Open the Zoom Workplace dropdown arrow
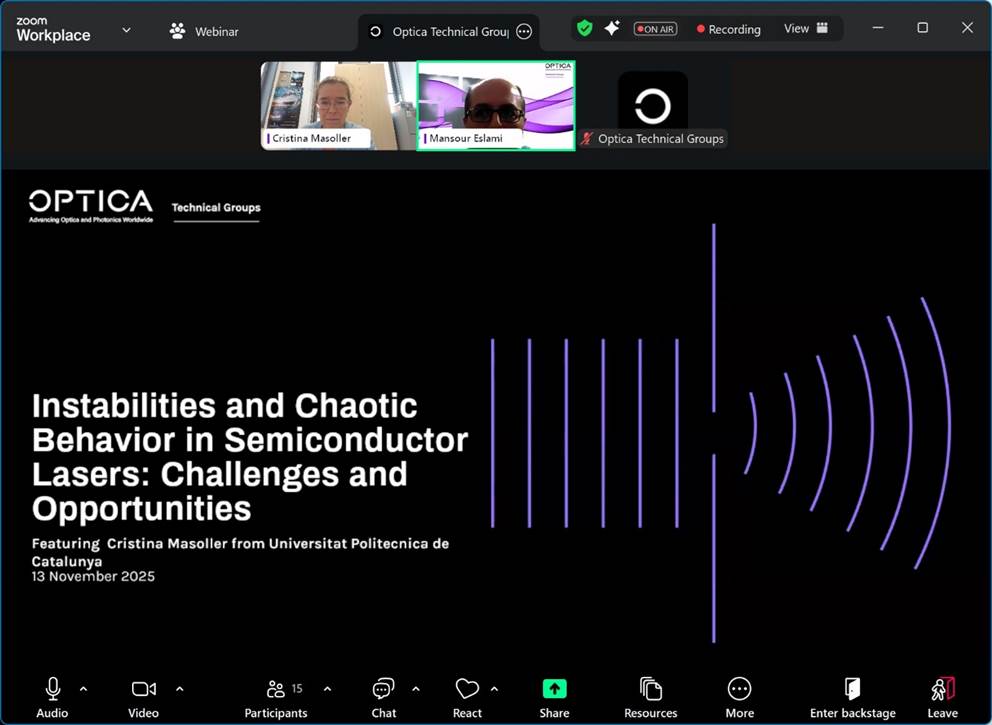This screenshot has width=992, height=725. pos(126,30)
